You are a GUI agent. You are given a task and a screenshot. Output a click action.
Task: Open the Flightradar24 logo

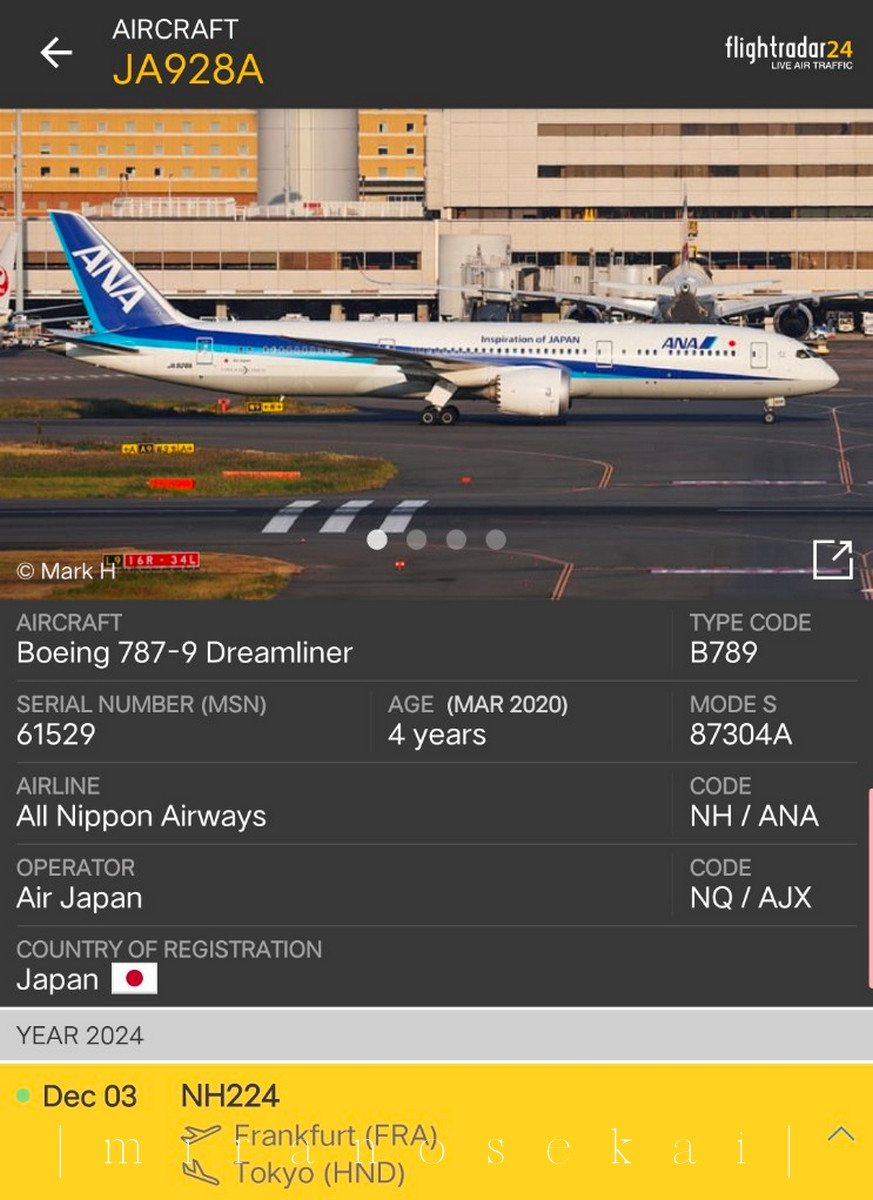(789, 52)
